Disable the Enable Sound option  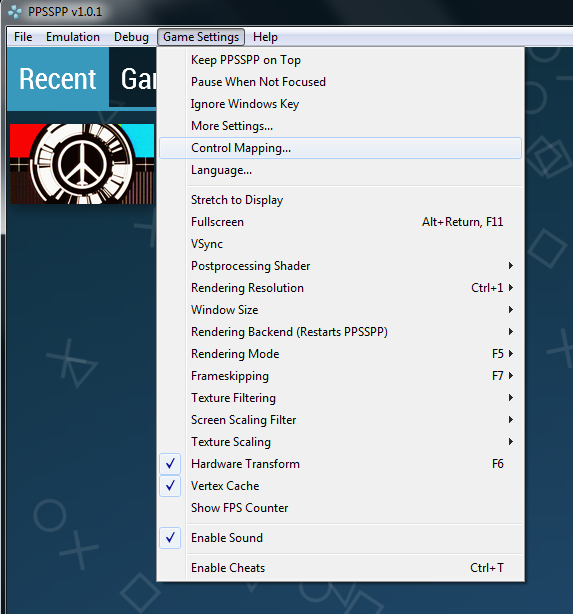340,538
